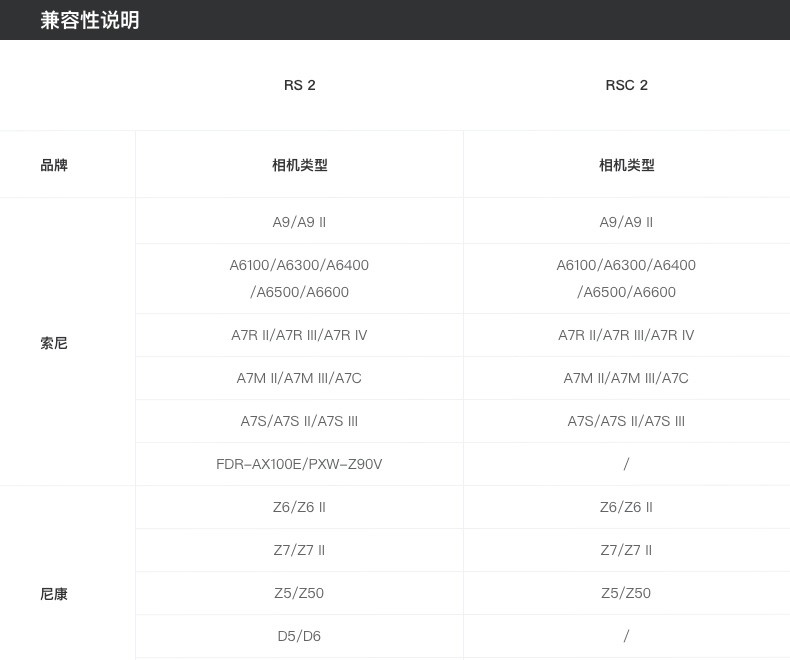790x660 pixels.
Task: Select Z5/Z50 in RS 2 column
Action: tap(299, 593)
